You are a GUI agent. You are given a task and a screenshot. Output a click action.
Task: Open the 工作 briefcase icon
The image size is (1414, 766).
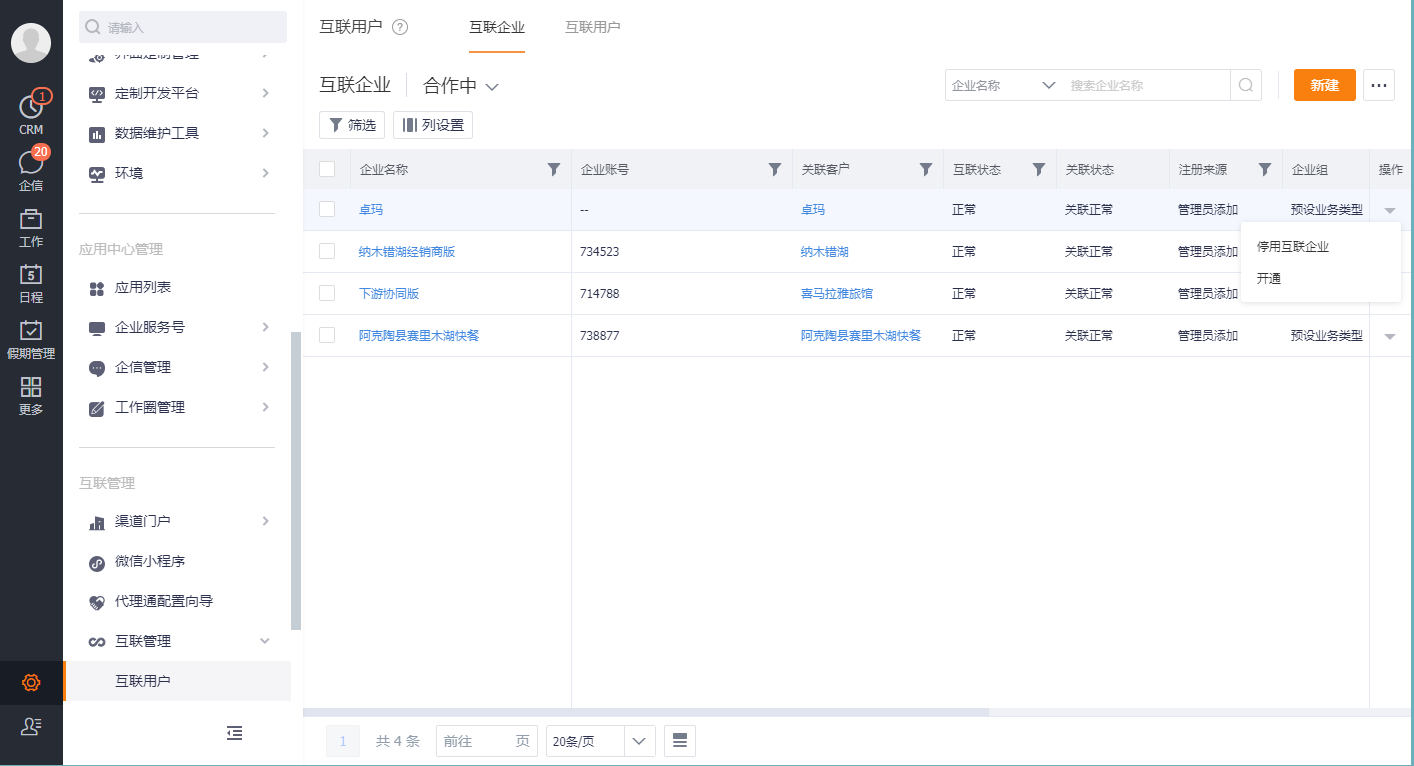point(31,218)
